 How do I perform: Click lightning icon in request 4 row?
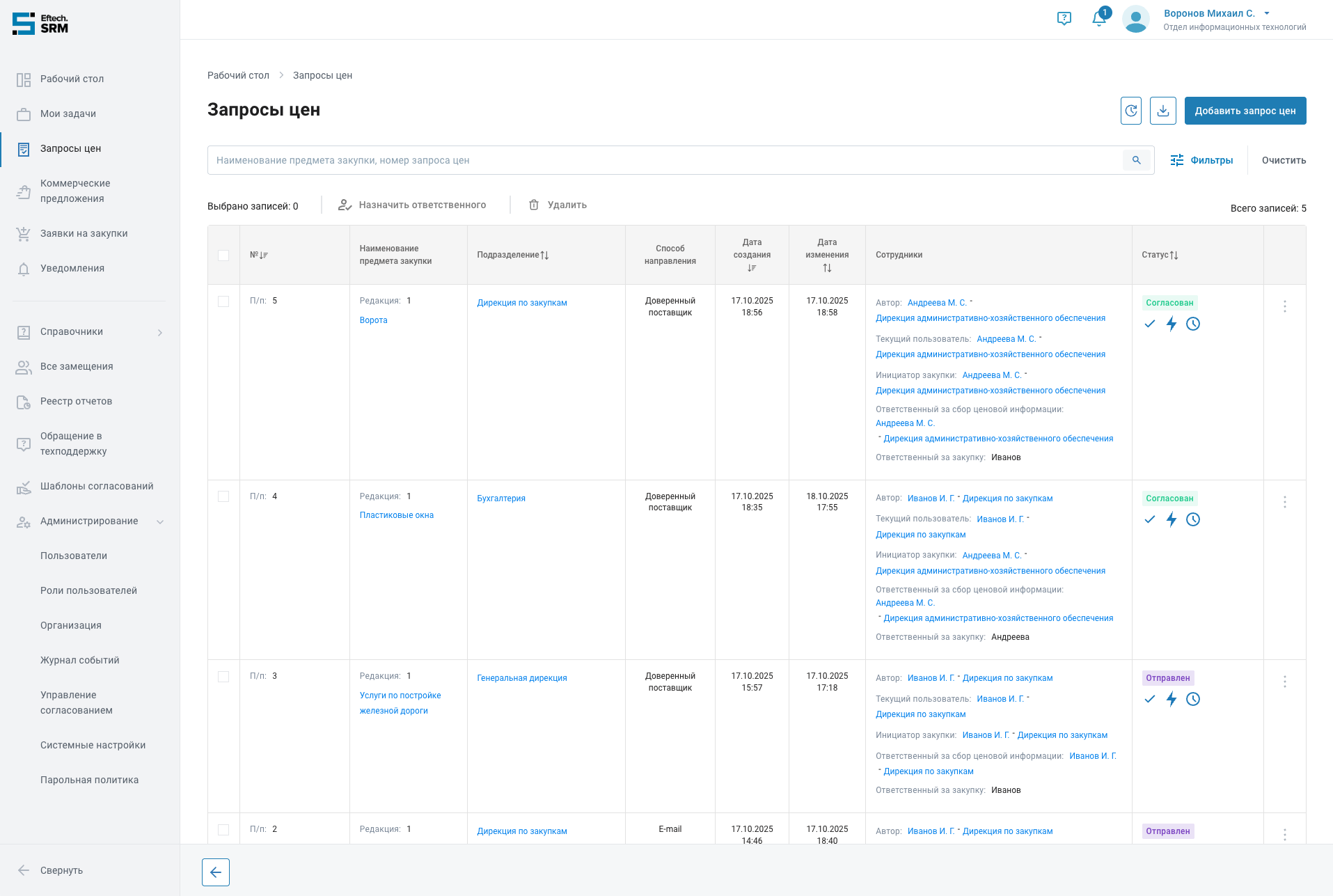point(1172,519)
